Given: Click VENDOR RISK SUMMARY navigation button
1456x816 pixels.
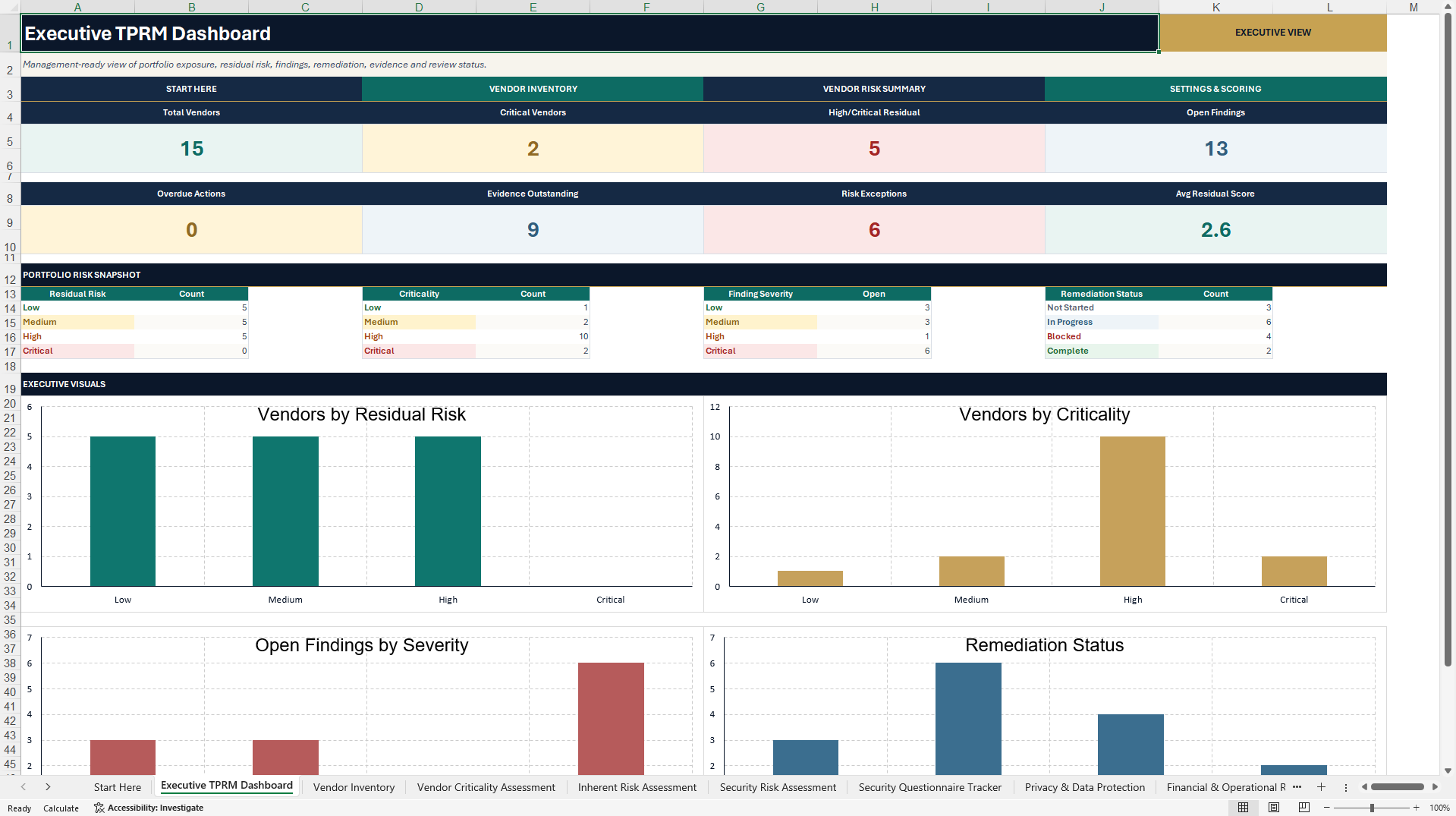Looking at the screenshot, I should 874,89.
